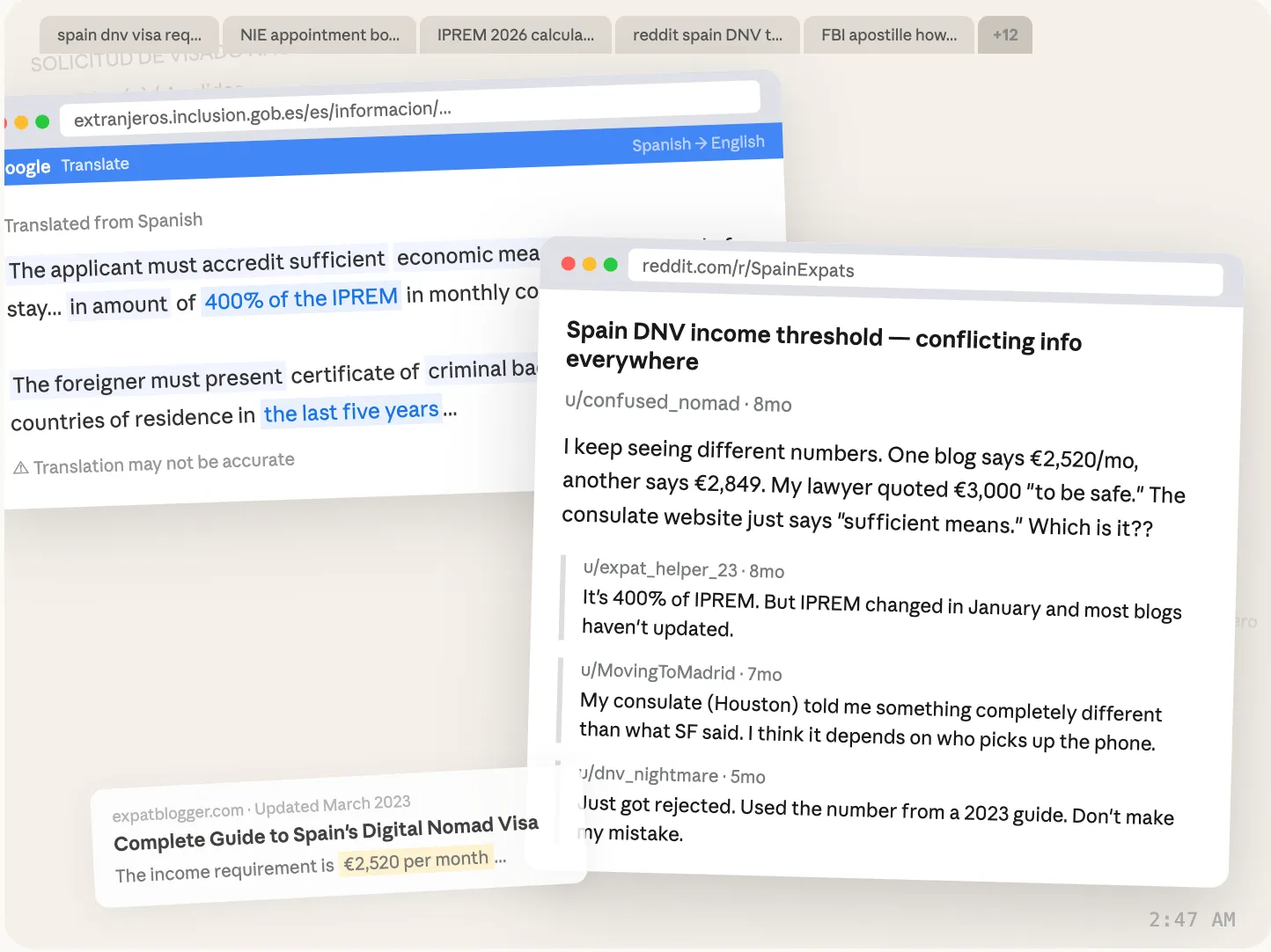
Task: Open the 'NIE appointment bo...' tab
Action: pyautogui.click(x=319, y=34)
